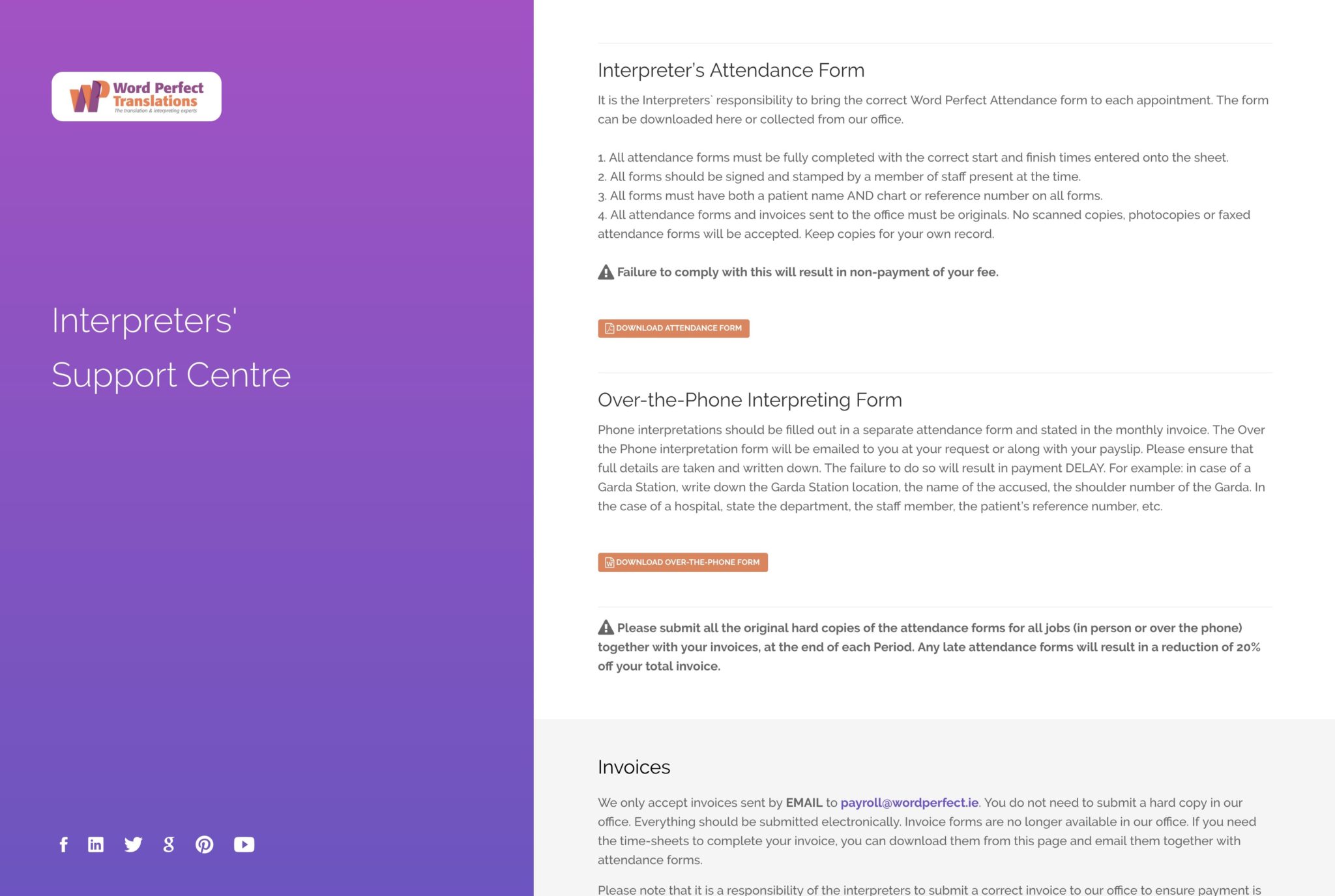1335x896 pixels.
Task: Click the Twitter social media icon
Action: (133, 844)
